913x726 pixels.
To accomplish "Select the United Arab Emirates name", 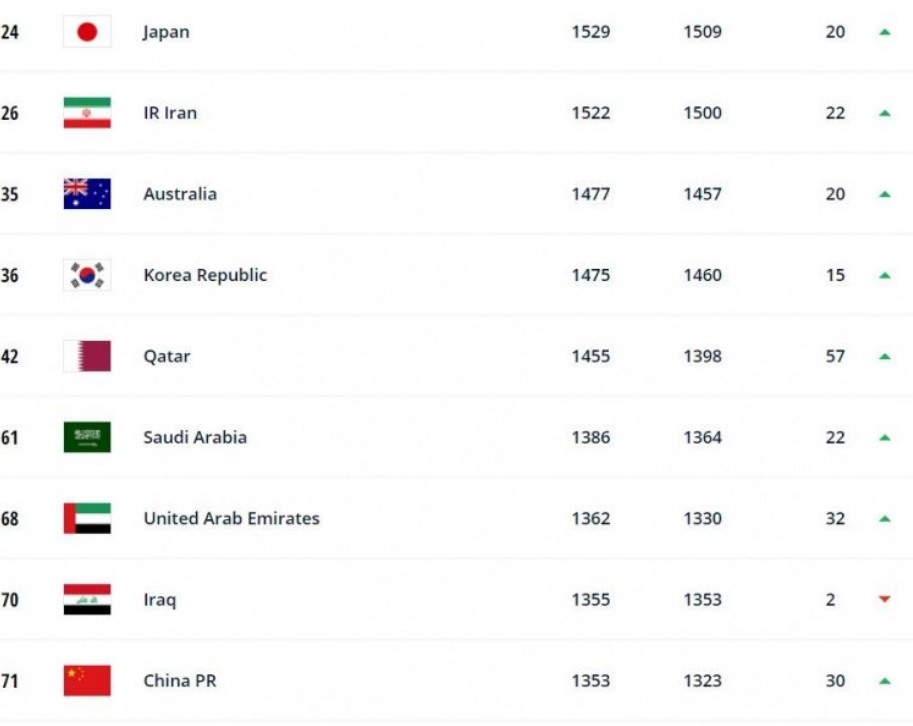I will [231, 518].
